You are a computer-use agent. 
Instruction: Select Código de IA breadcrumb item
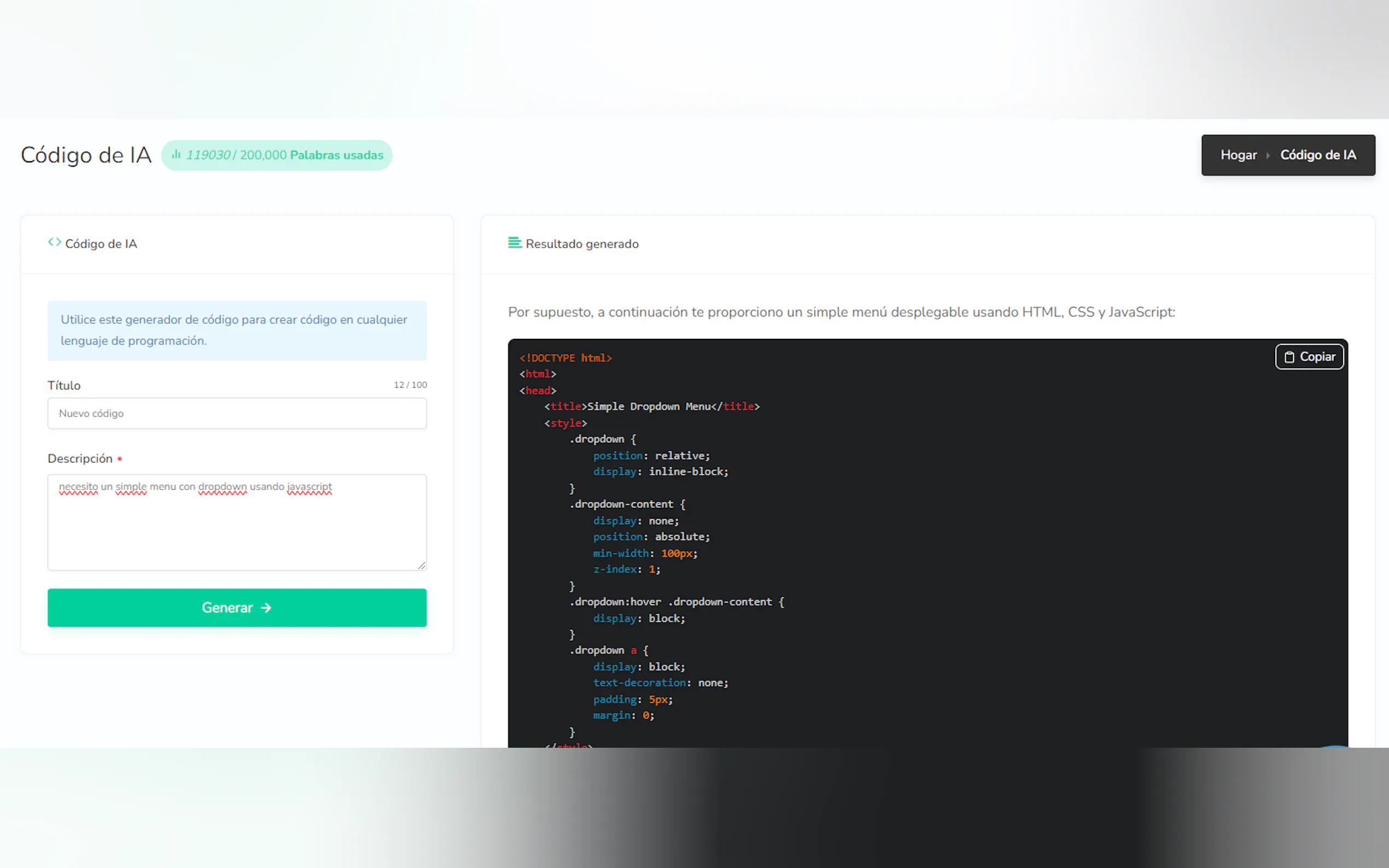pyautogui.click(x=1318, y=155)
